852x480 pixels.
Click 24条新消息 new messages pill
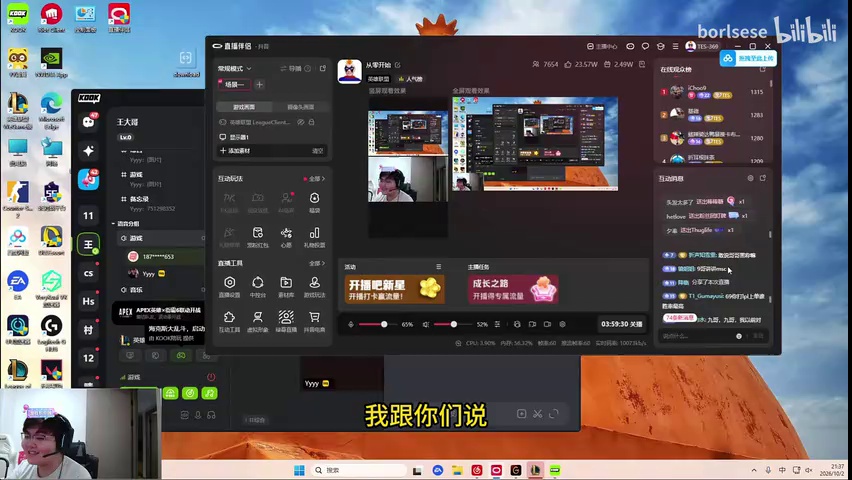coord(679,317)
